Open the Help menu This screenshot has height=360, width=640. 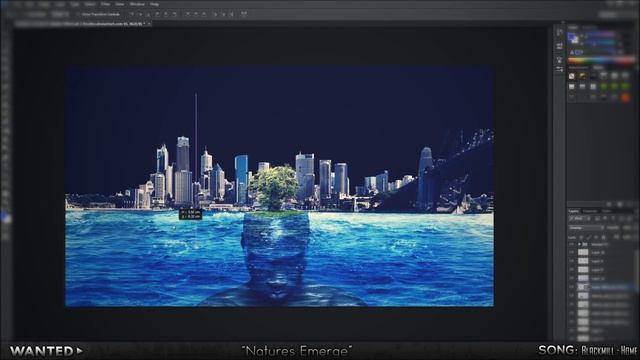coord(154,4)
